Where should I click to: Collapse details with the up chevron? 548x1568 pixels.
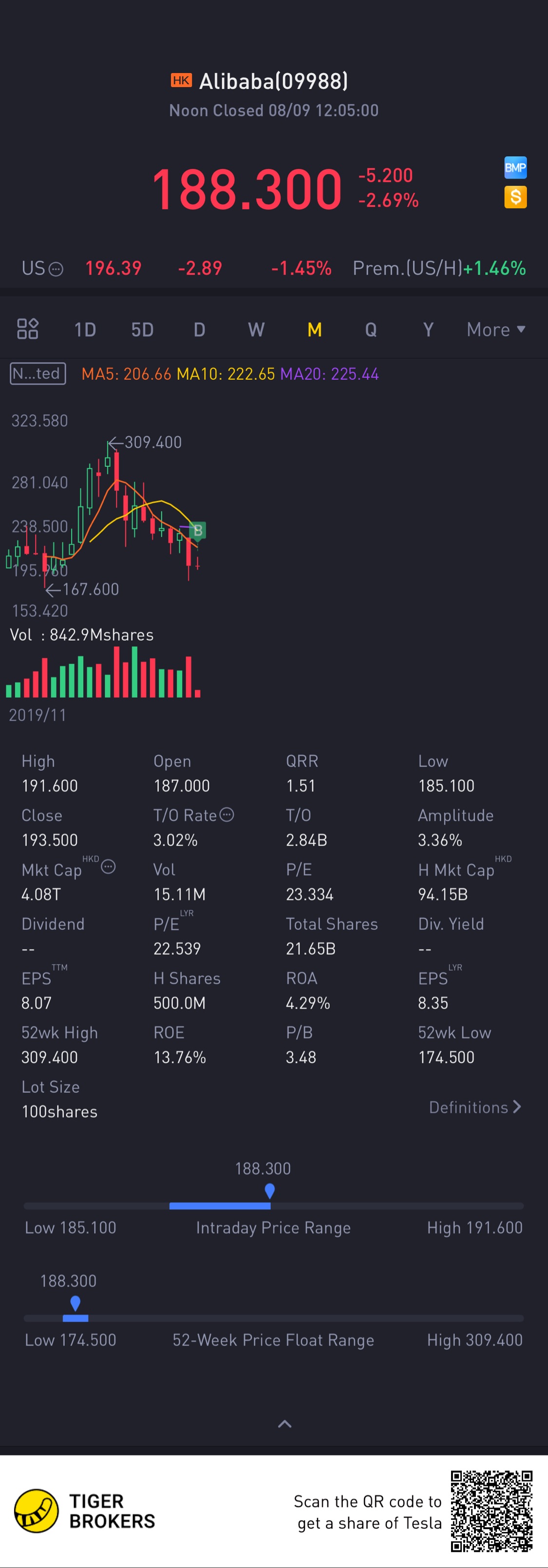pyautogui.click(x=284, y=1424)
